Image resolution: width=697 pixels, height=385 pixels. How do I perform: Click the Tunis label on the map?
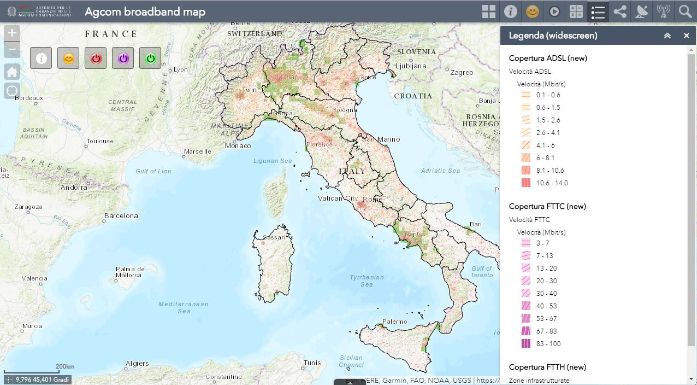[312, 362]
